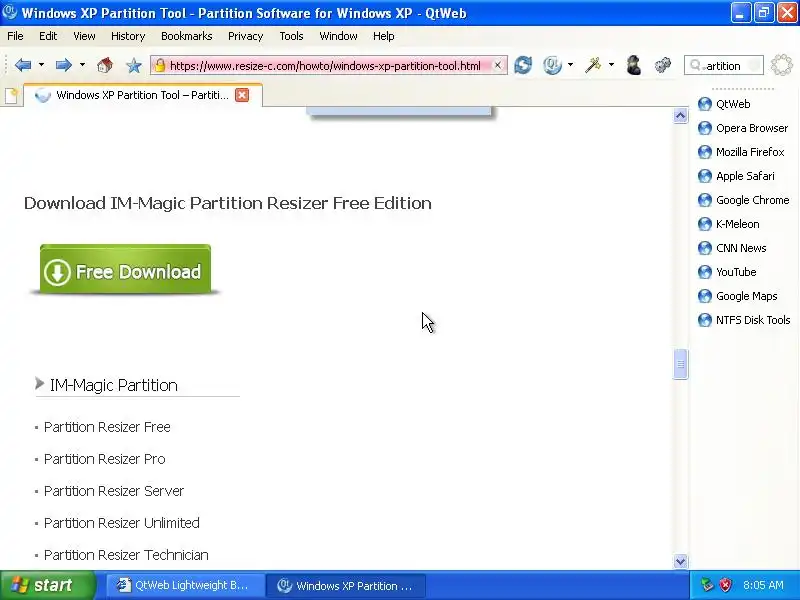Click the scrollbar down arrow

coord(680,561)
